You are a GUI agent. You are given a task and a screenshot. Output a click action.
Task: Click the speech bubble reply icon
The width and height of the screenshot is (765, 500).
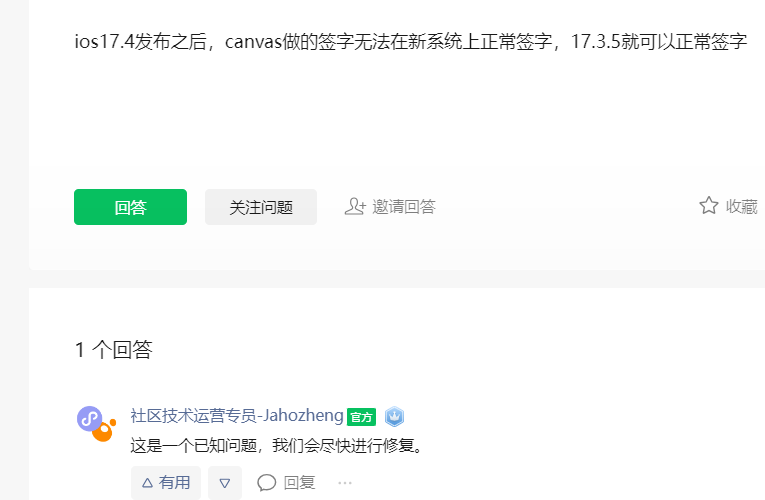(x=266, y=483)
